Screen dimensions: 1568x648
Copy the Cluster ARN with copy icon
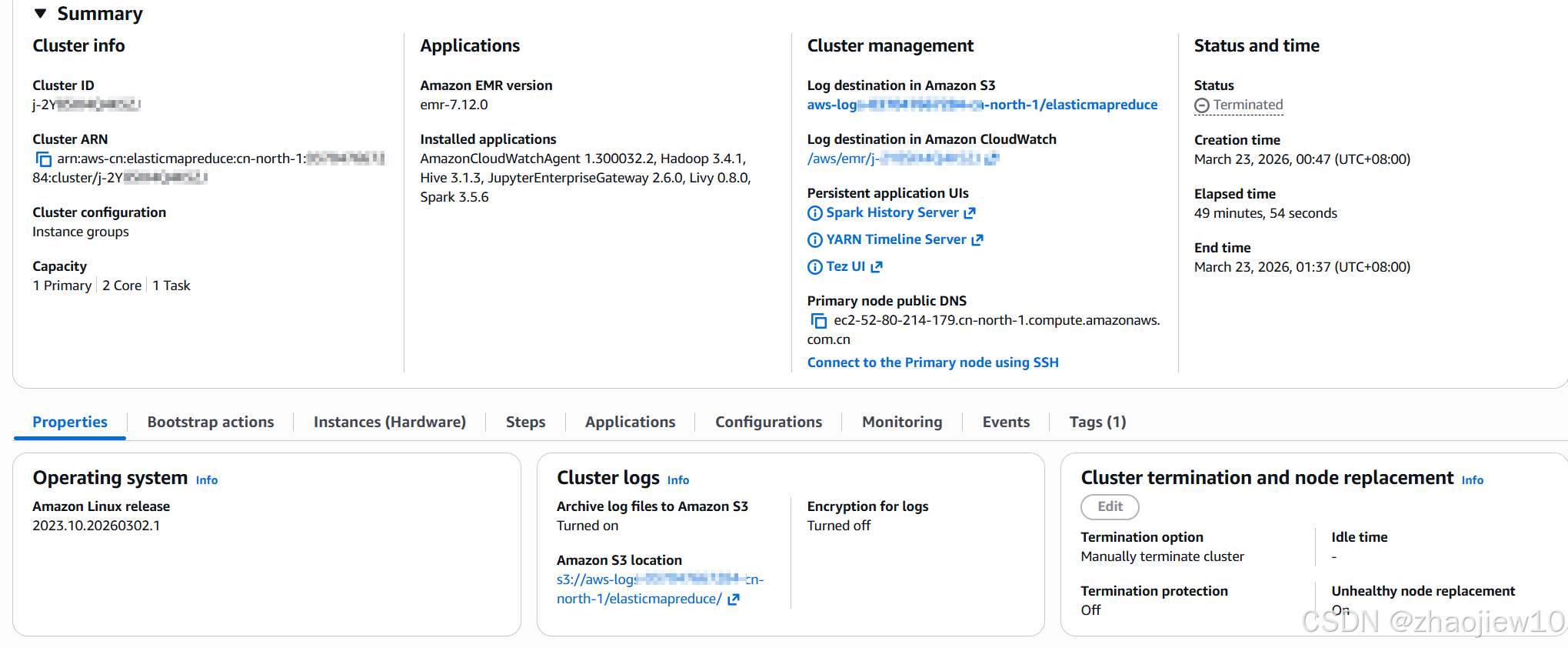[44, 159]
